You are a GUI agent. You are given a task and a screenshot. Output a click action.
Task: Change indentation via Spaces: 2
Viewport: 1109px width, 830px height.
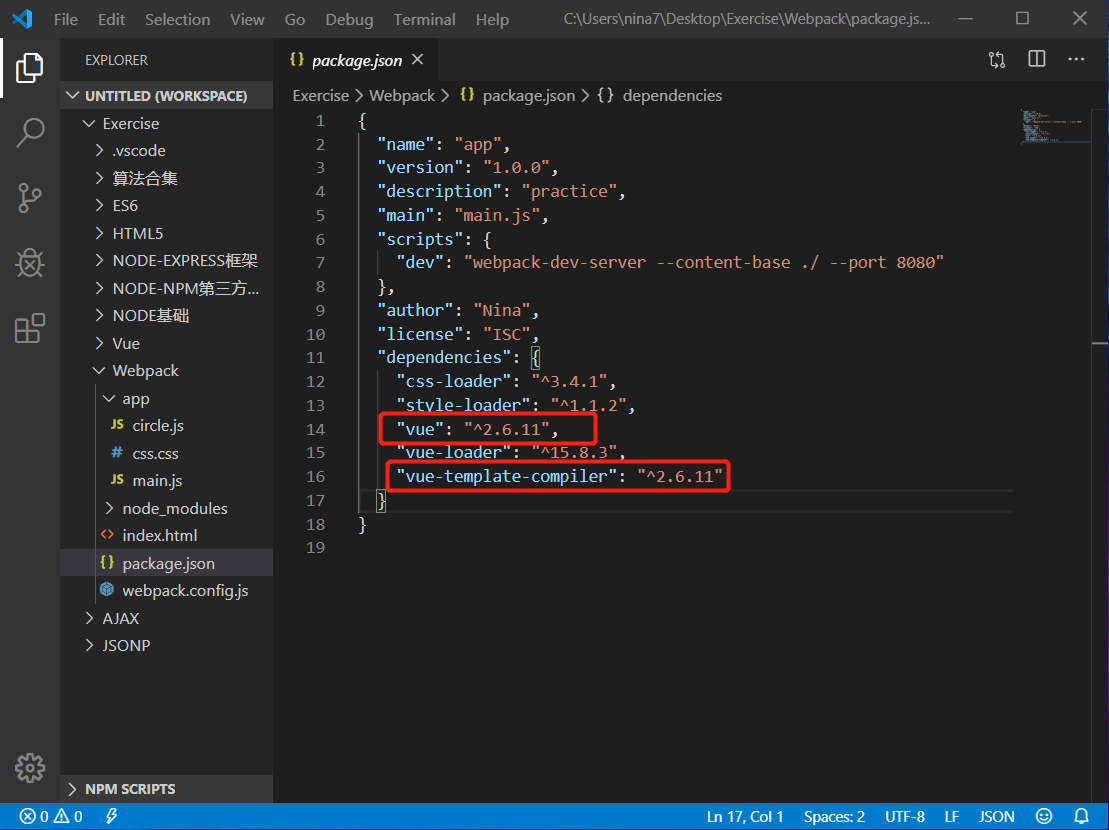pyautogui.click(x=834, y=817)
